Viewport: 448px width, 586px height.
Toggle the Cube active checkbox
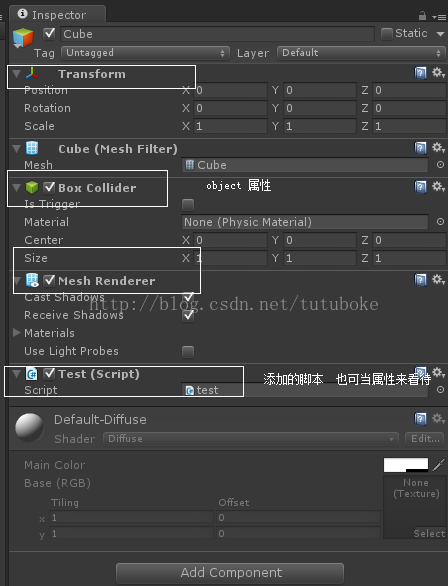(x=49, y=34)
